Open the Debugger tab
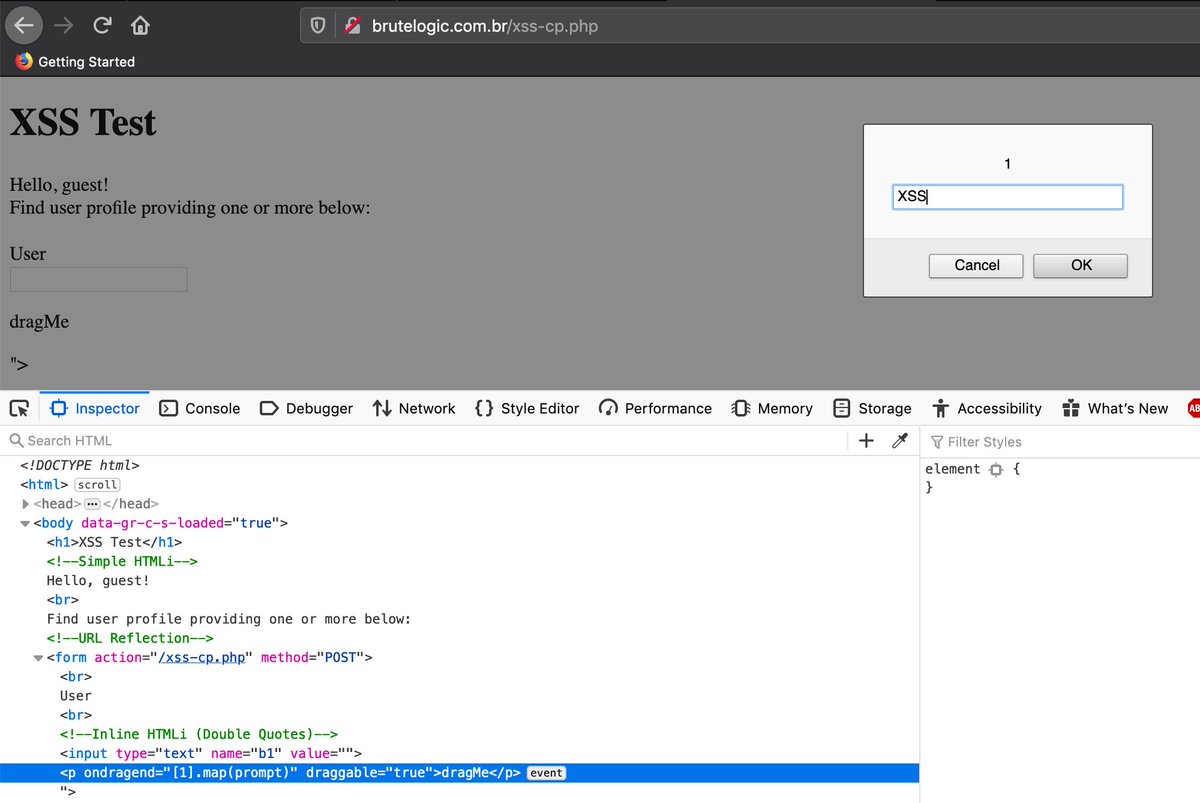The width and height of the screenshot is (1200, 803). (x=306, y=408)
